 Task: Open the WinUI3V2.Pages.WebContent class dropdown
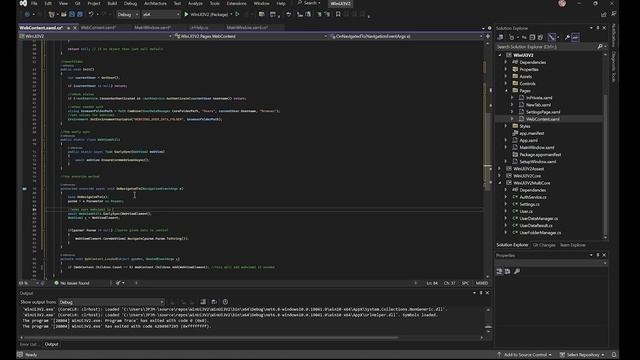point(251,36)
